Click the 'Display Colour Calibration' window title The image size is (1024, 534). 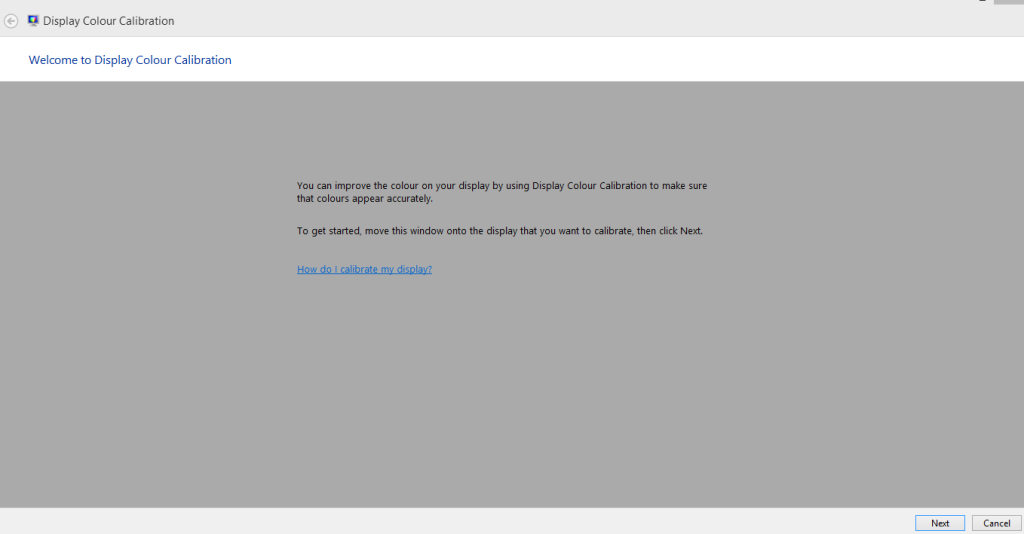tap(108, 21)
